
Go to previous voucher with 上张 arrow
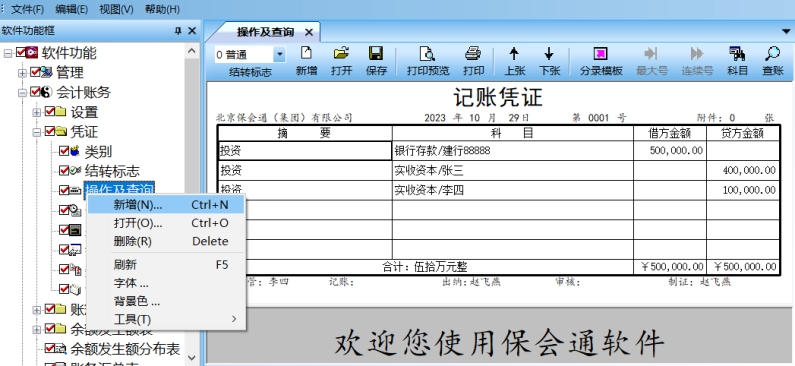point(514,54)
